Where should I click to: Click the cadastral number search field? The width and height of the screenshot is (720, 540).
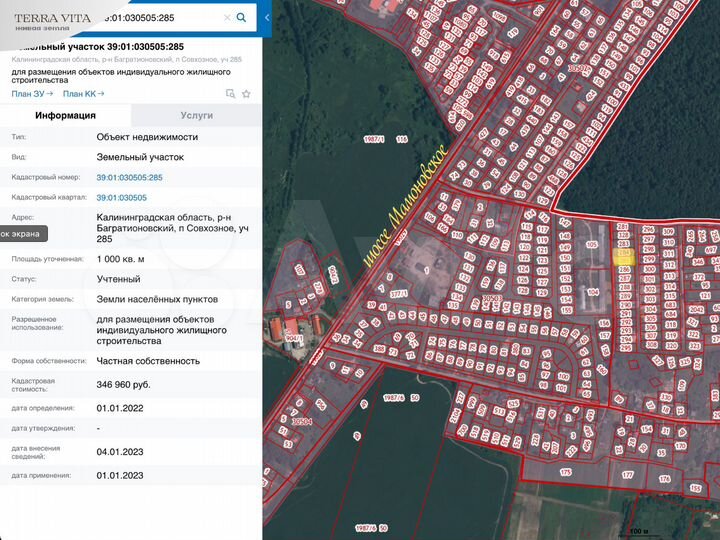[x=160, y=18]
